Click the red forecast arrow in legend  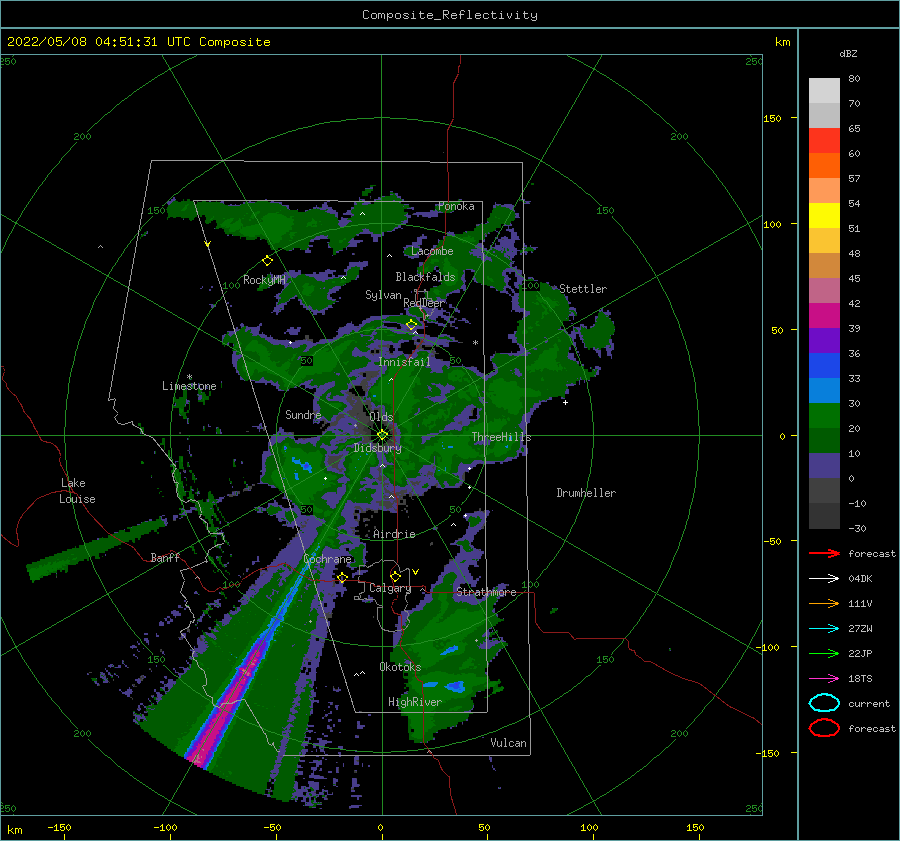(824, 553)
